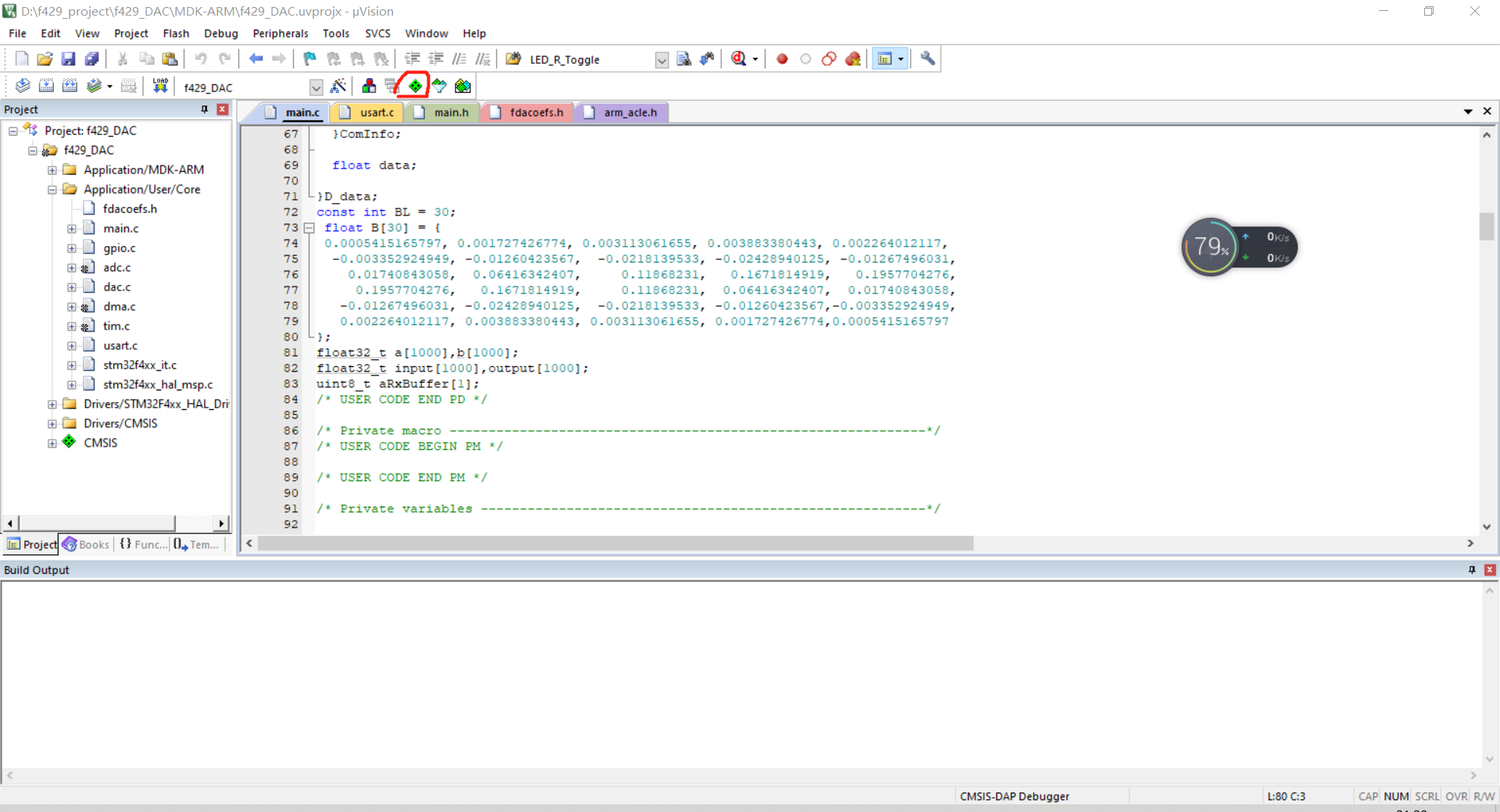The height and width of the screenshot is (812, 1500).
Task: Open the Pack Installer icon
Action: click(462, 86)
